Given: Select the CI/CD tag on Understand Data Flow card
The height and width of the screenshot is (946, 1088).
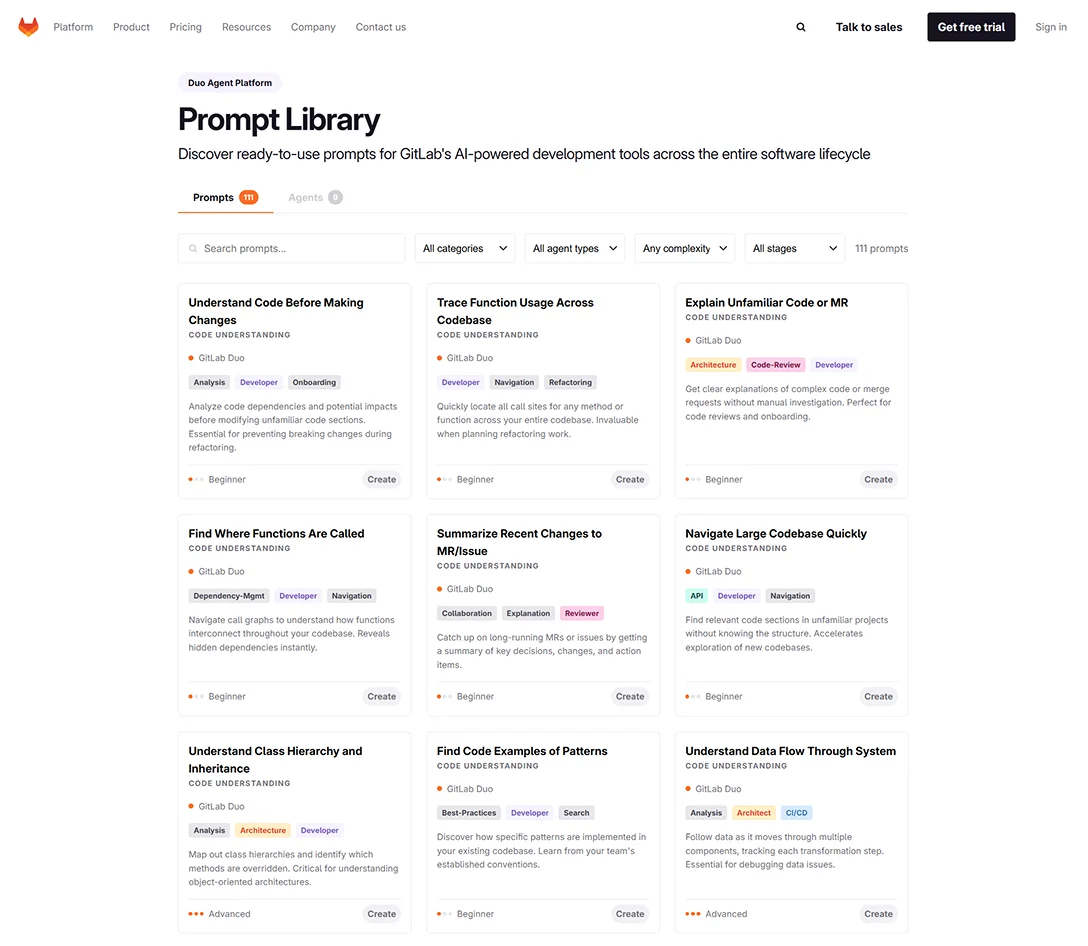Looking at the screenshot, I should tap(797, 812).
